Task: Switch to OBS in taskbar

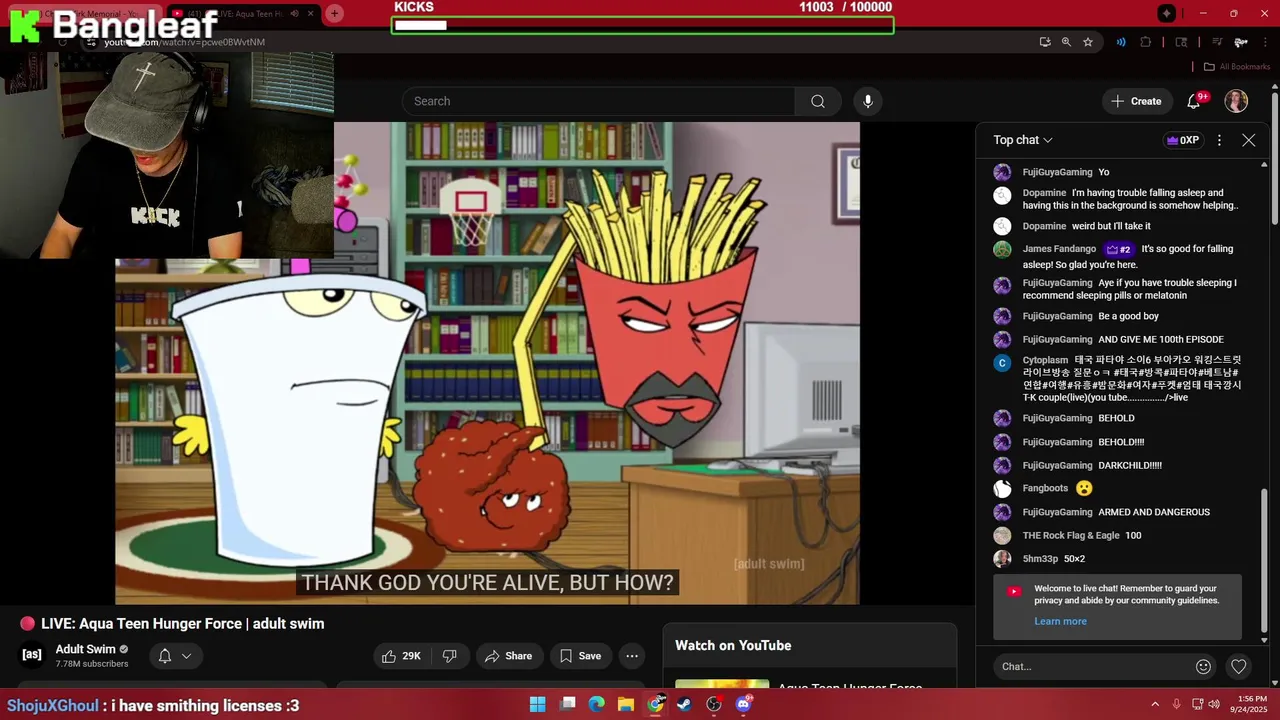Action: tap(714, 704)
